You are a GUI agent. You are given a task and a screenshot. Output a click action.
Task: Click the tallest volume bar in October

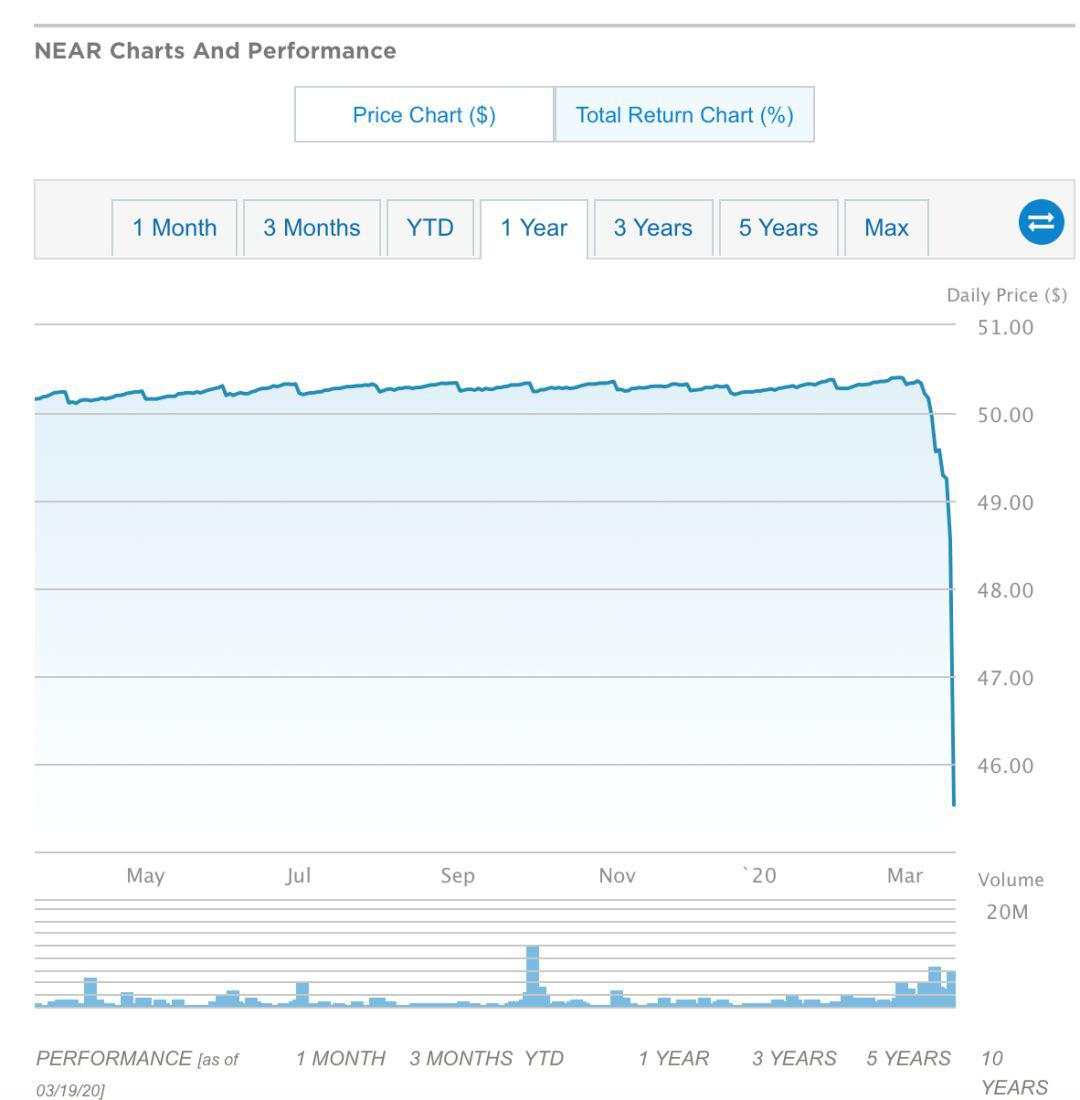tap(532, 975)
